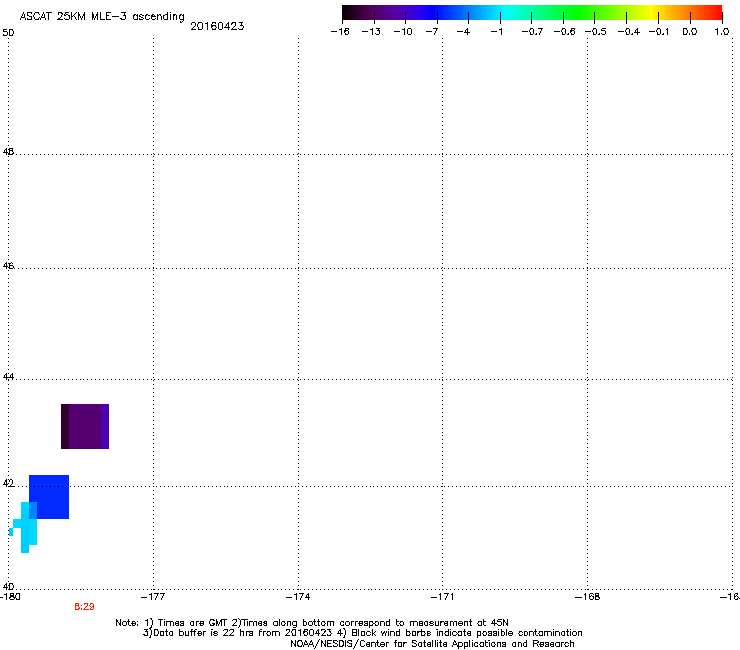
Task: Click the dark purple data patch
Action: click(x=85, y=426)
